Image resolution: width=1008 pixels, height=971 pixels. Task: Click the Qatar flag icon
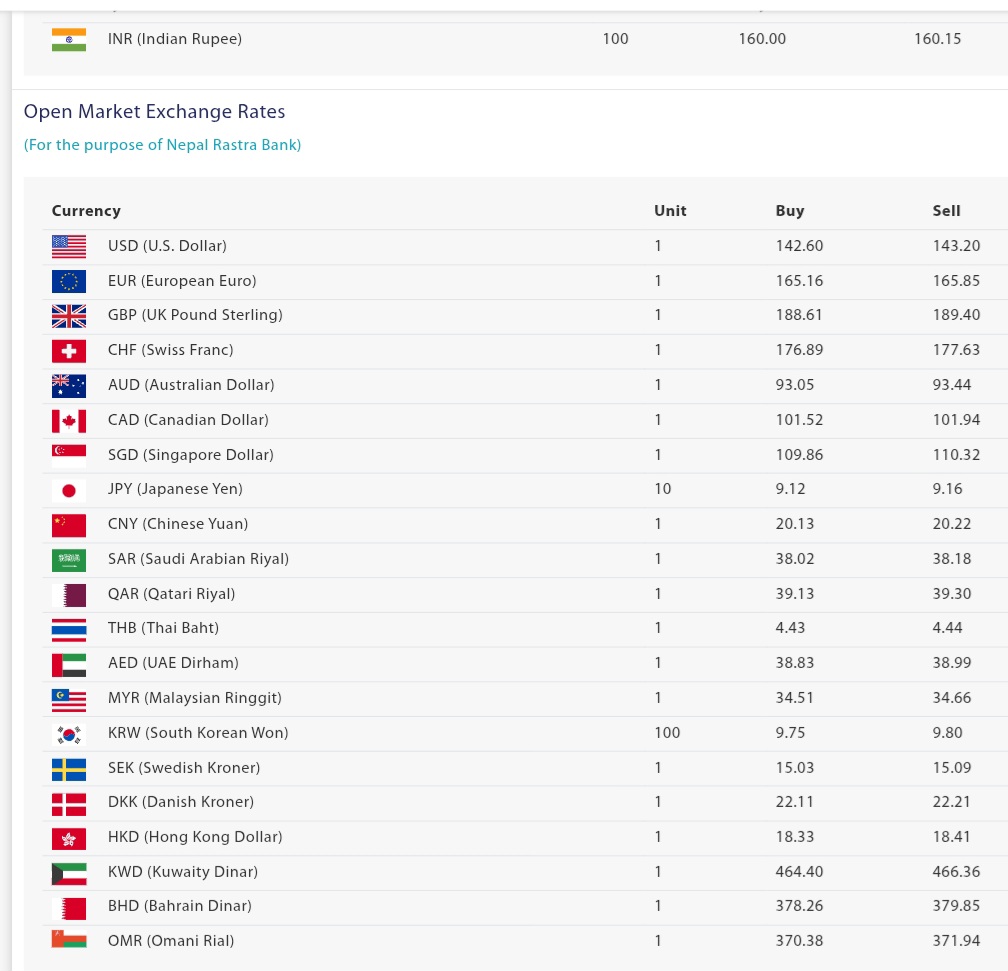(69, 595)
